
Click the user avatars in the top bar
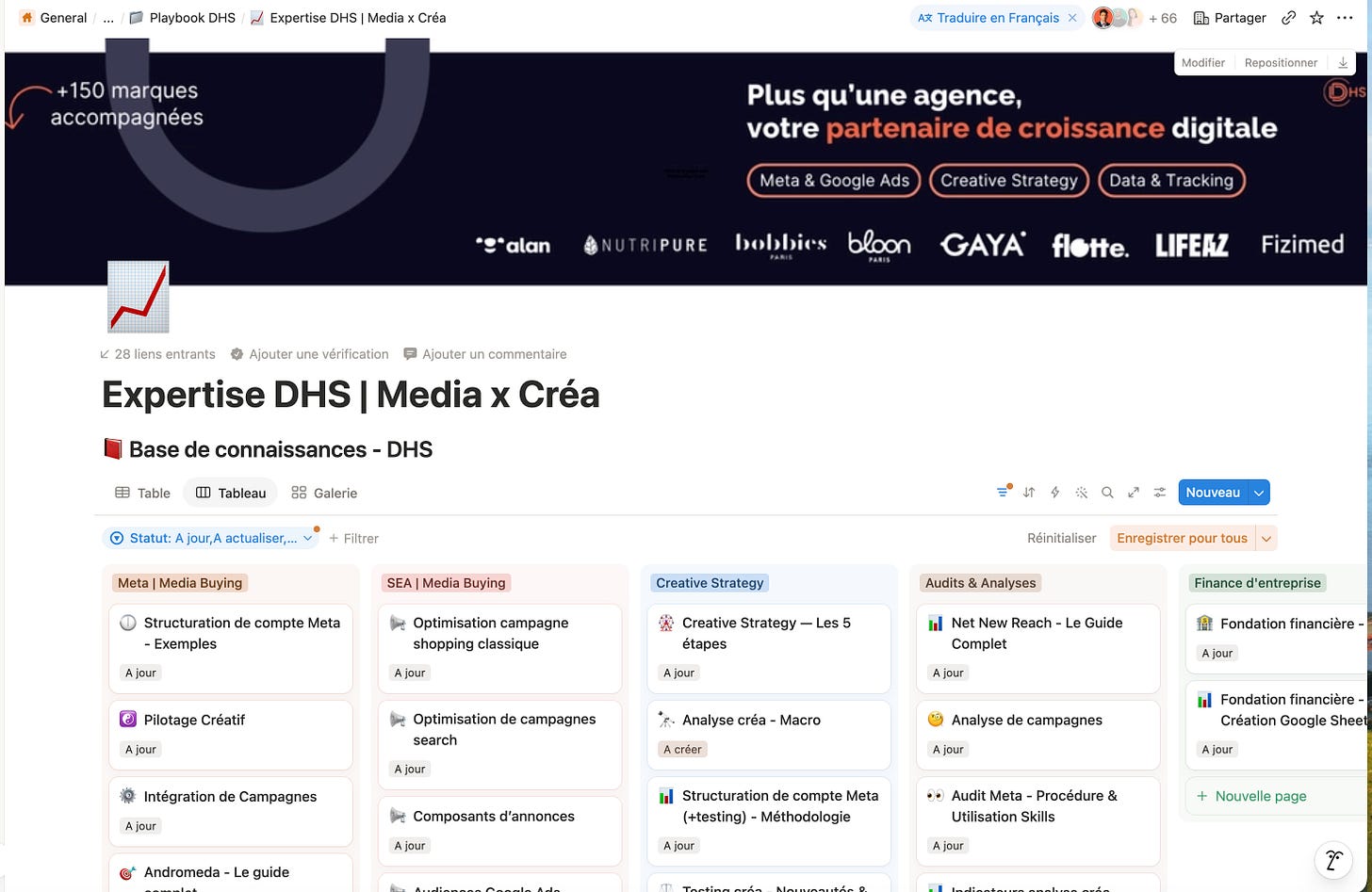[x=1117, y=18]
